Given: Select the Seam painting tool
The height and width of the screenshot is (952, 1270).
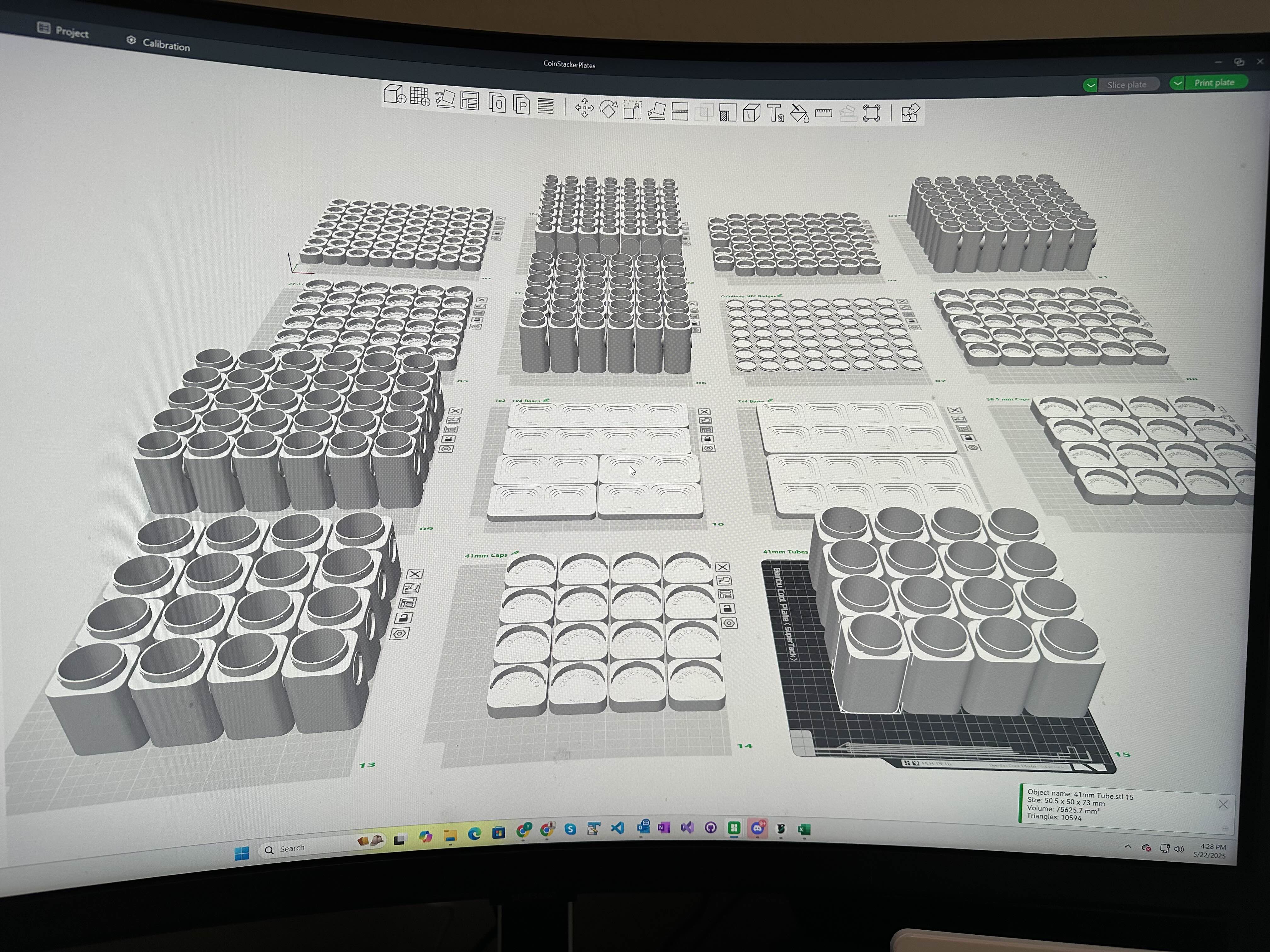Looking at the screenshot, I should (752, 113).
